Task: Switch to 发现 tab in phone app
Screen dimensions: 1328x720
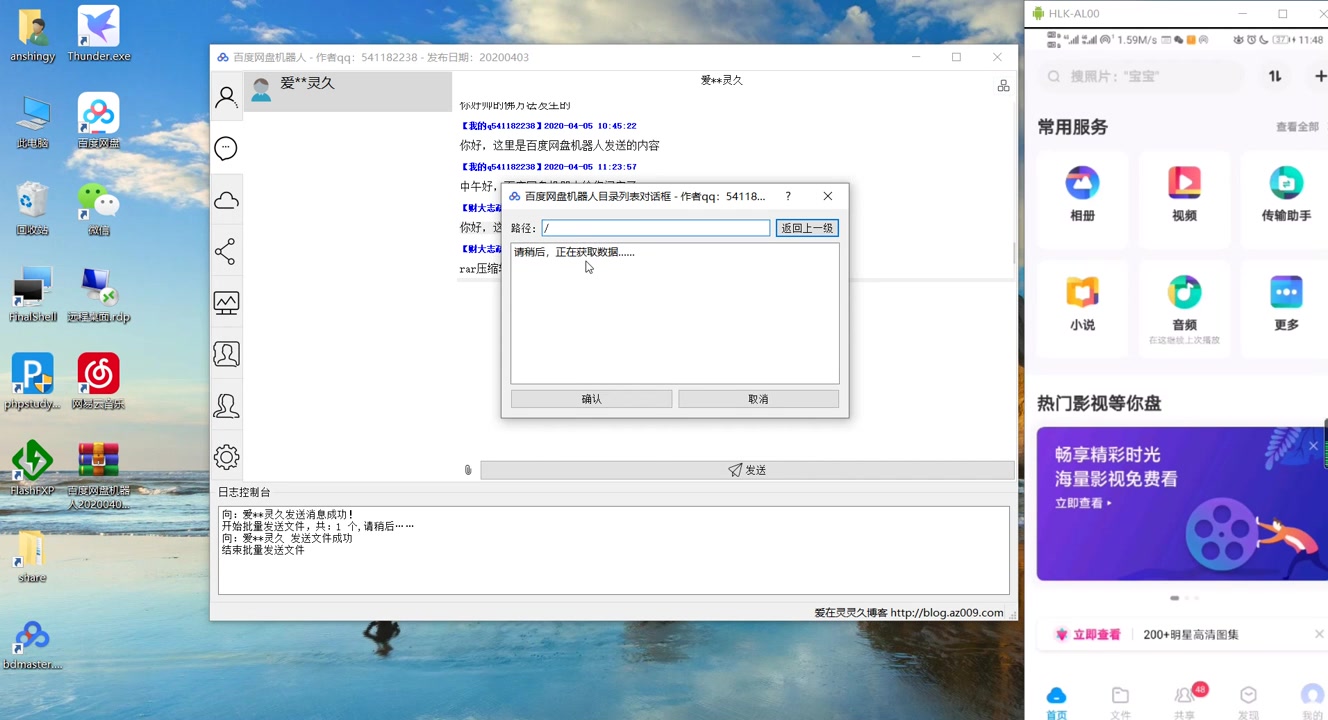Action: tap(1248, 702)
